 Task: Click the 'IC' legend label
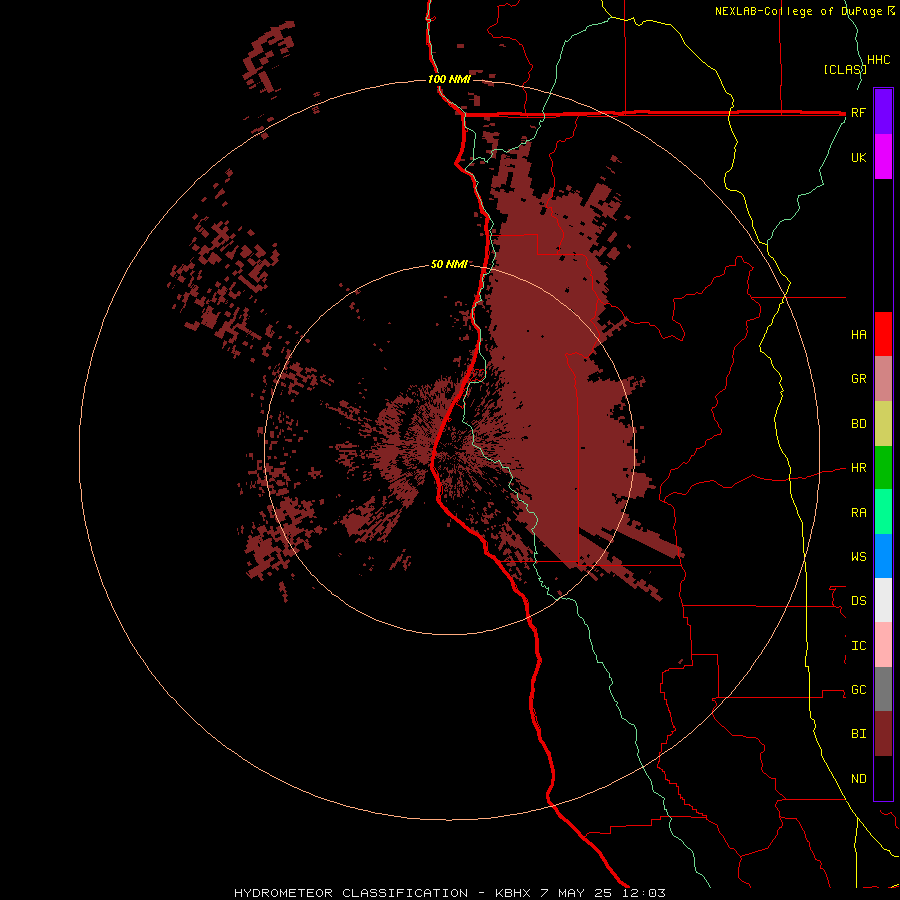click(x=858, y=646)
